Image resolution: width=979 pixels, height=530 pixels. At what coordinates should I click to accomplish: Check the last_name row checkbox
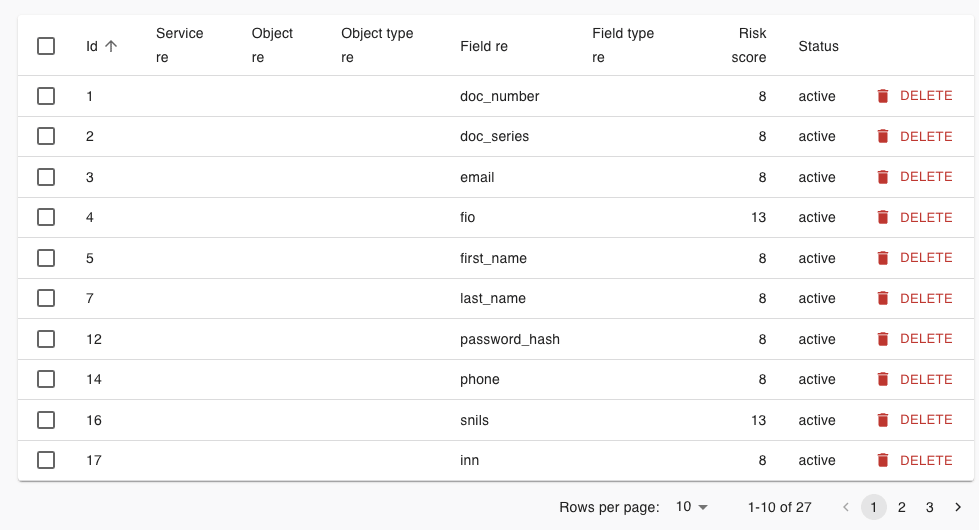point(46,298)
